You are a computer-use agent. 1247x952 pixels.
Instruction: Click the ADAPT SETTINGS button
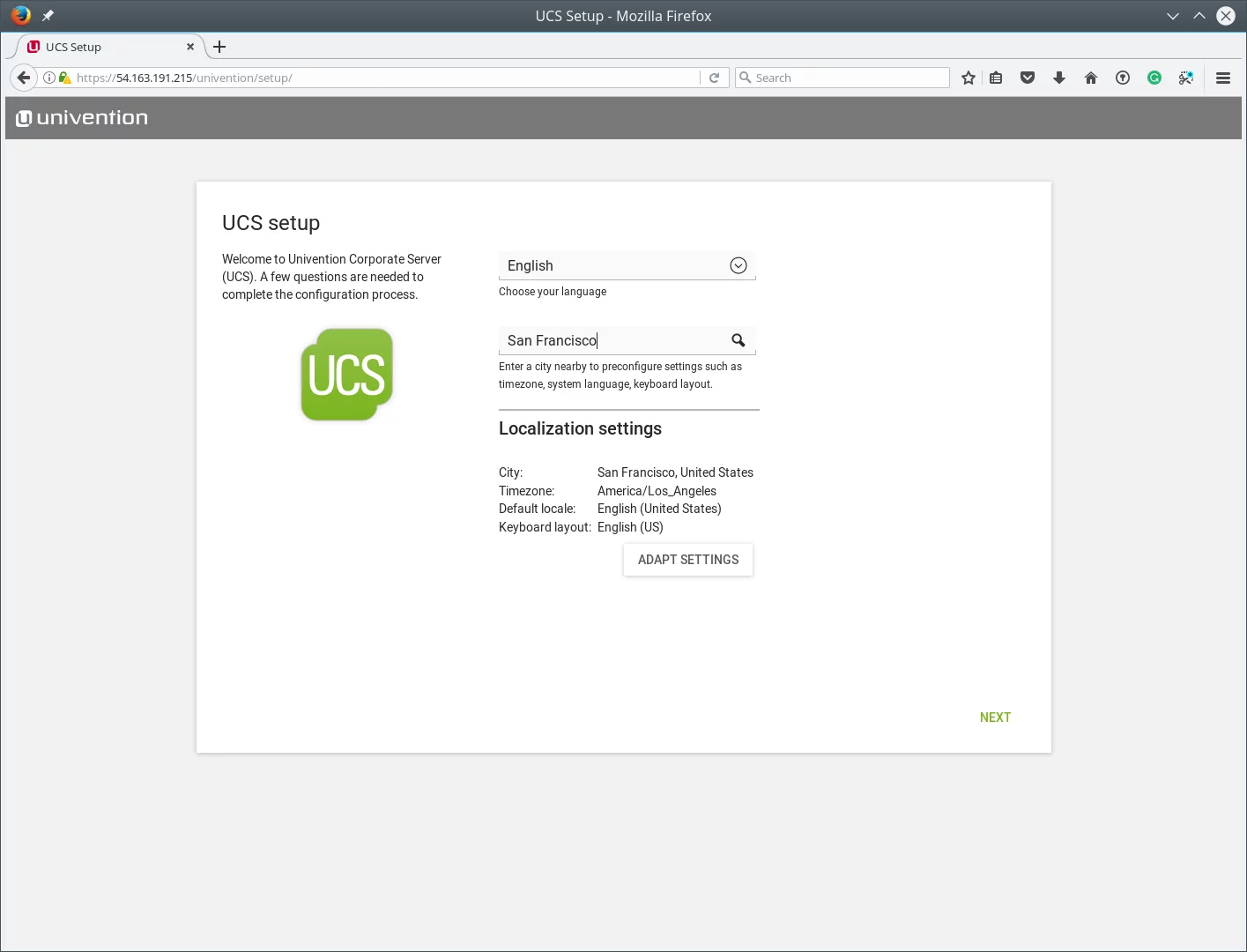[x=688, y=560]
